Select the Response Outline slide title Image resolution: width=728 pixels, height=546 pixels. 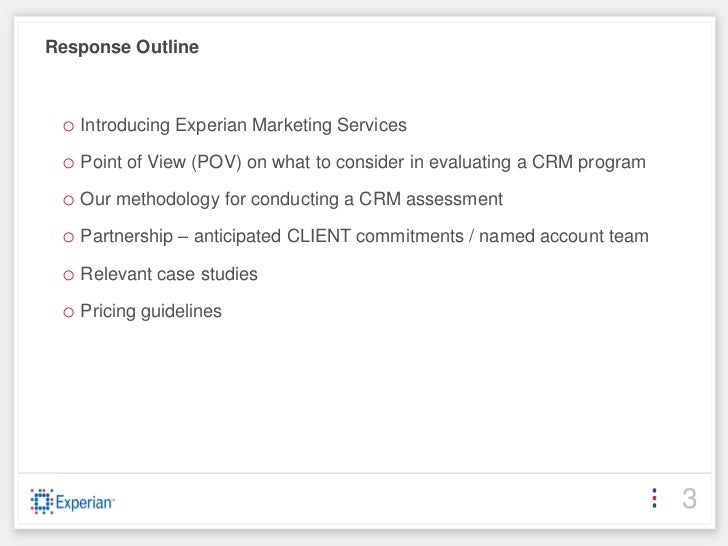(122, 47)
